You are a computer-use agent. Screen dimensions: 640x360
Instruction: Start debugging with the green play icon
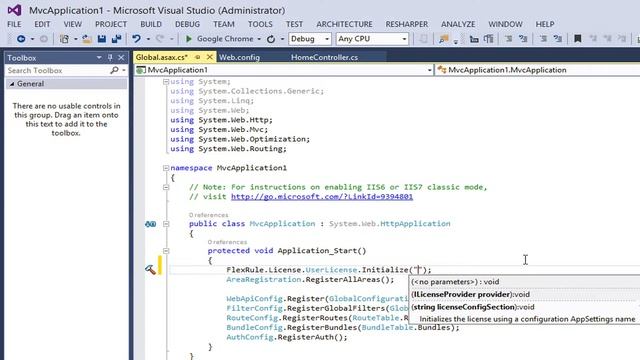point(189,39)
